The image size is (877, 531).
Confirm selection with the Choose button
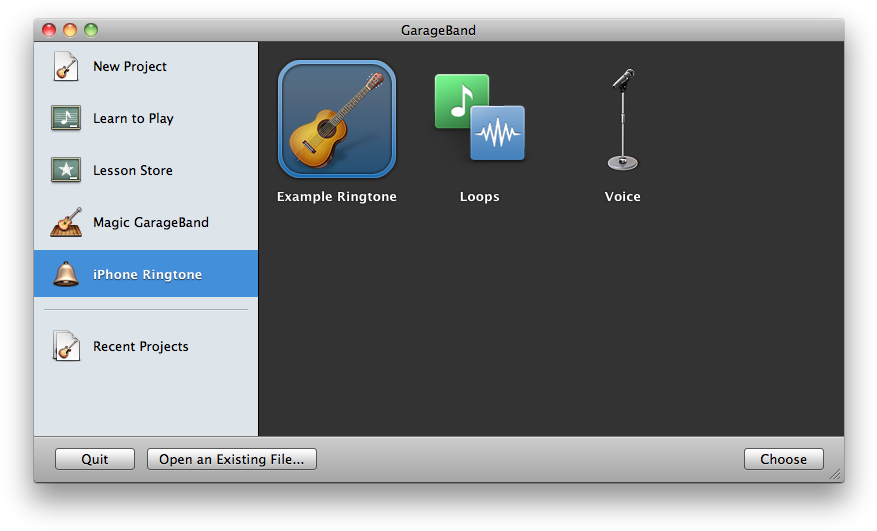point(784,459)
